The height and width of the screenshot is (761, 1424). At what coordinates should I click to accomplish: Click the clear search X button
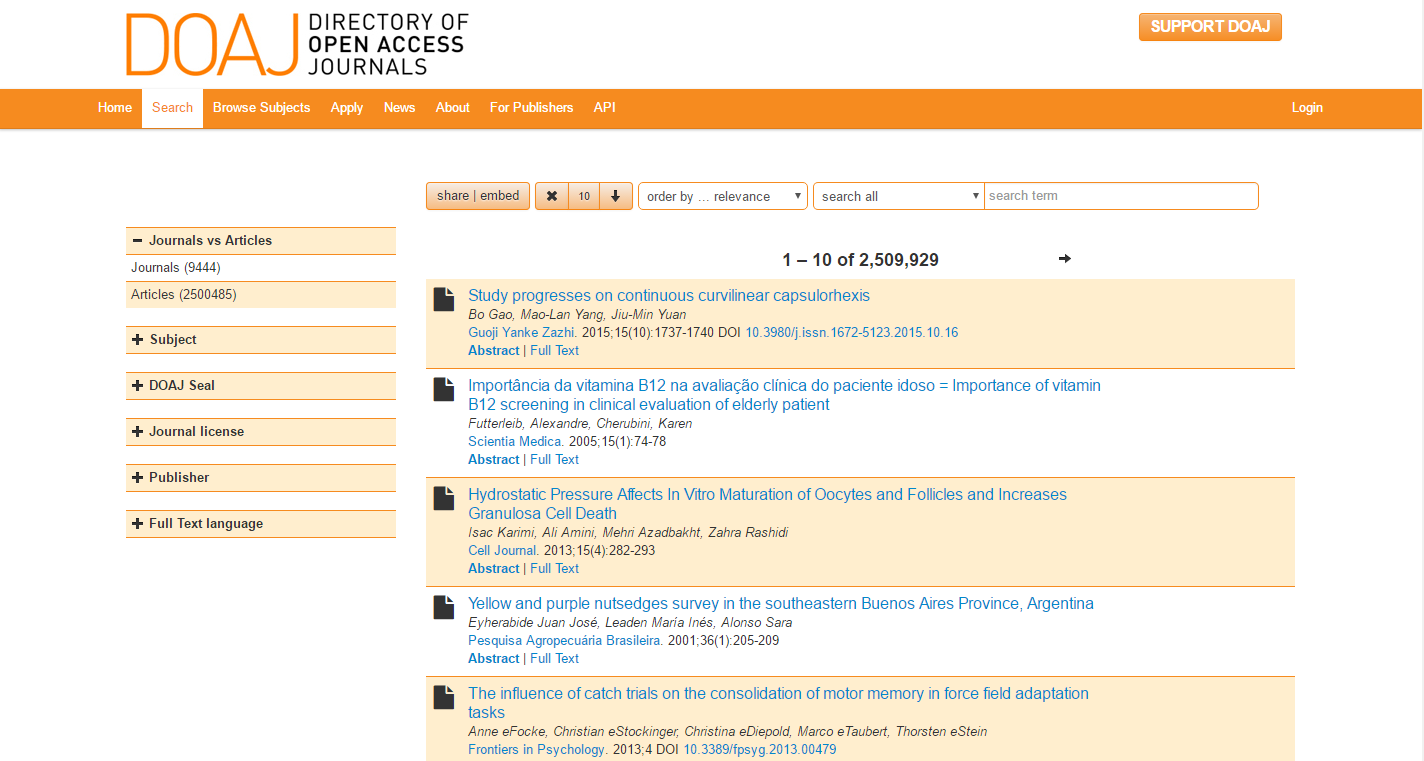(552, 196)
